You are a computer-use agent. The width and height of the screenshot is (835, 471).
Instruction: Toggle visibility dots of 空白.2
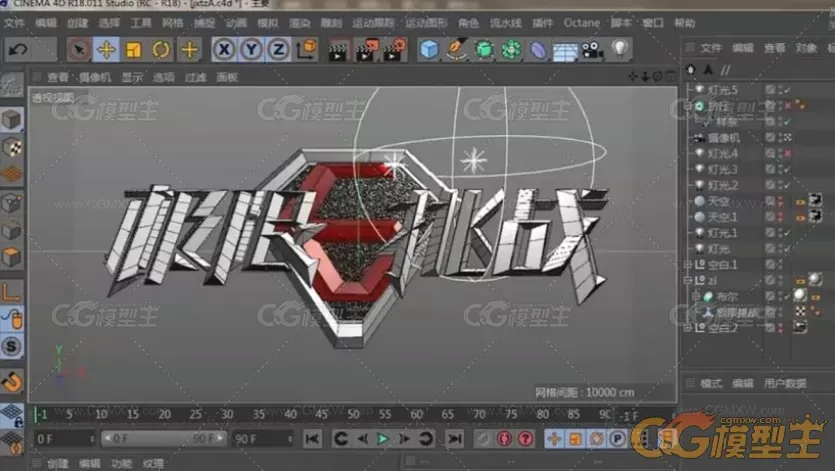(781, 328)
